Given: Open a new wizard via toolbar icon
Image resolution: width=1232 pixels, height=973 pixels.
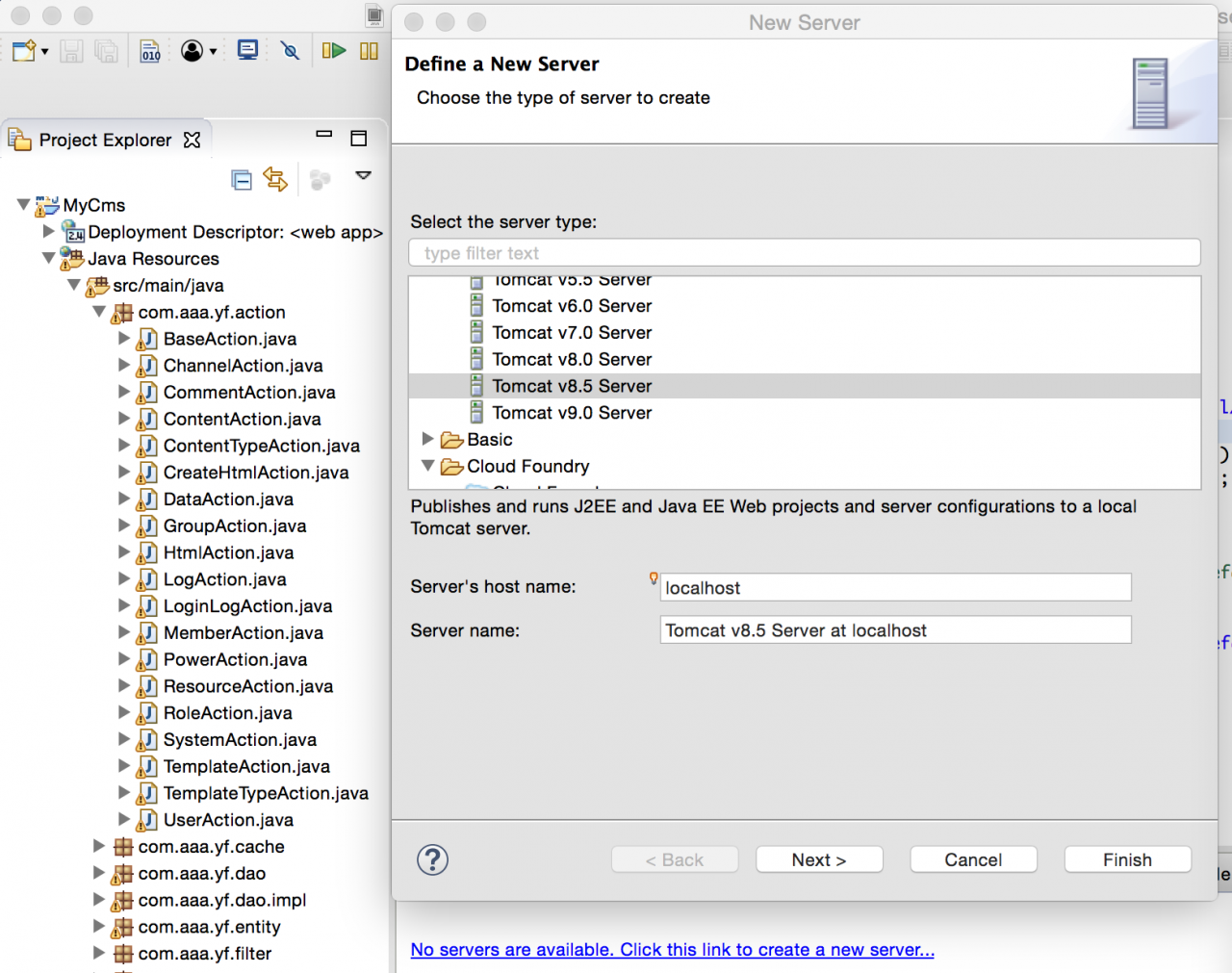Looking at the screenshot, I should (21, 50).
